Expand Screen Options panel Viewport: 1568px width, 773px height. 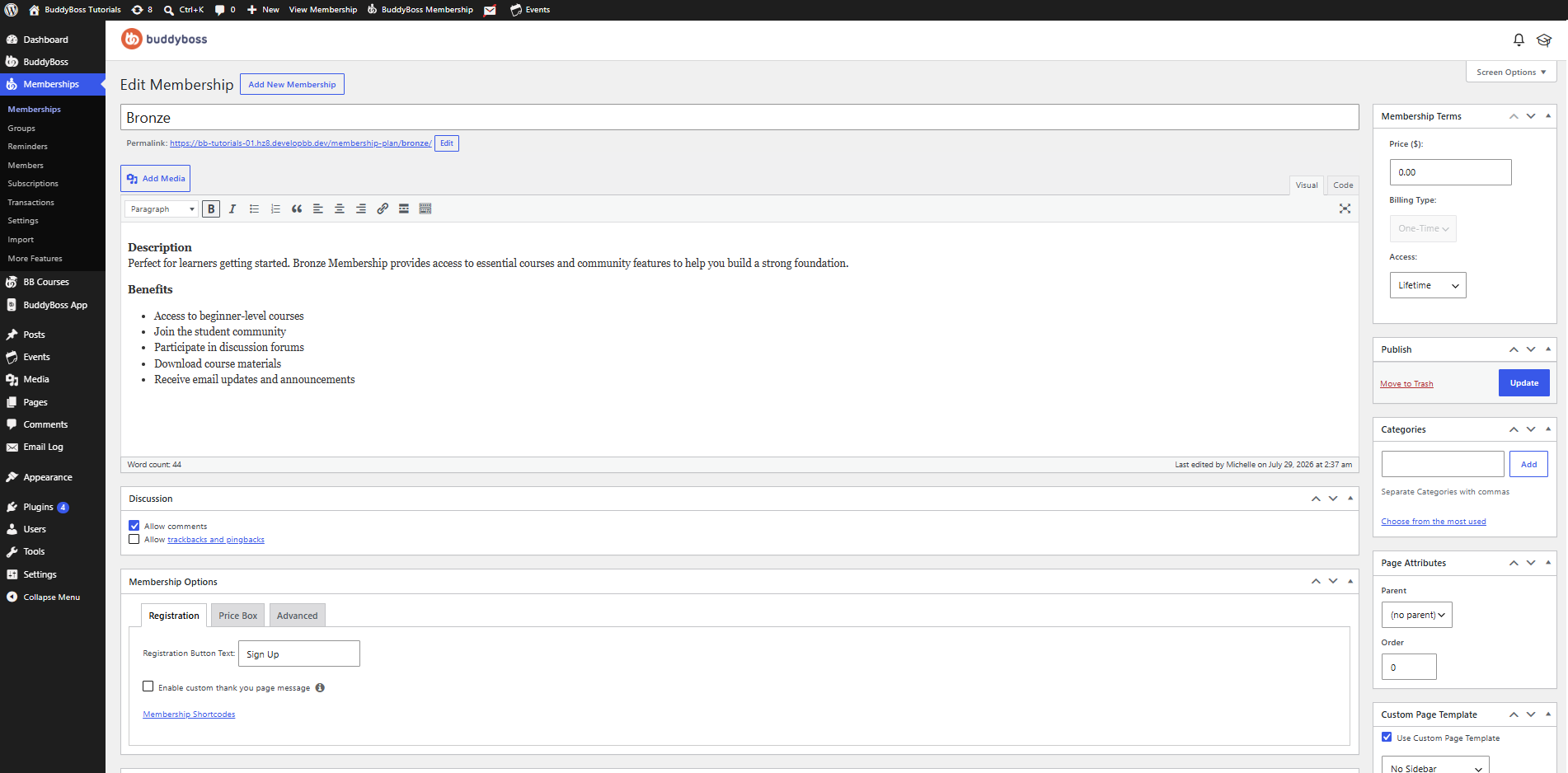1511,73
